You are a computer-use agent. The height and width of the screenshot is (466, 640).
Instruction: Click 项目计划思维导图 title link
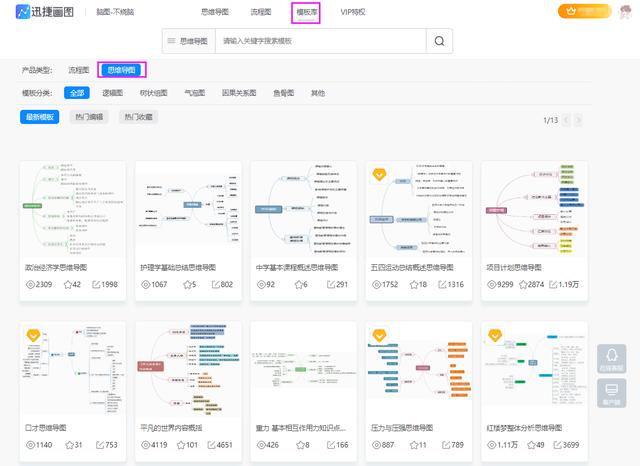pos(514,267)
